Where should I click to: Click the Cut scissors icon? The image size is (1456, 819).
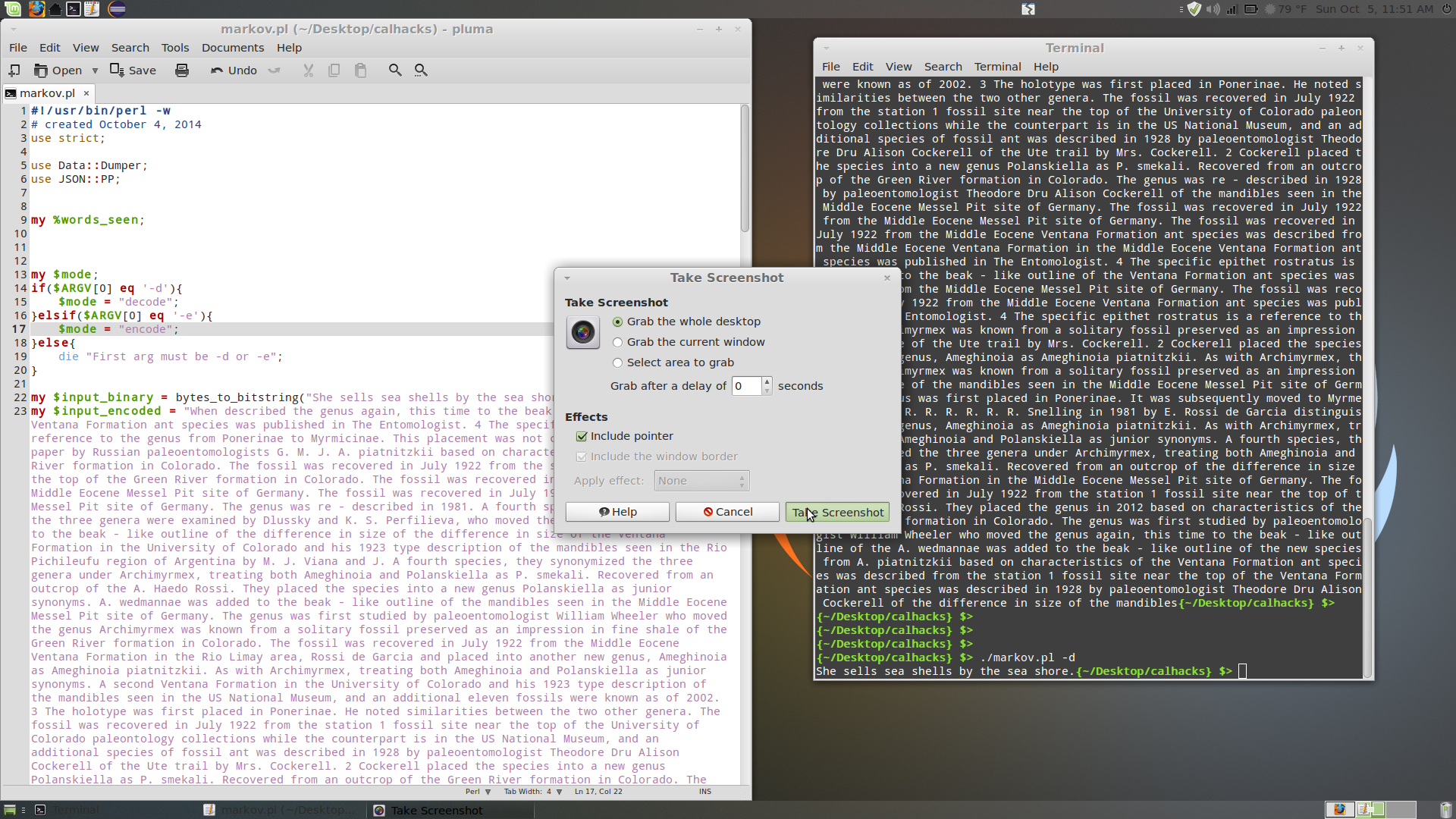tap(308, 71)
